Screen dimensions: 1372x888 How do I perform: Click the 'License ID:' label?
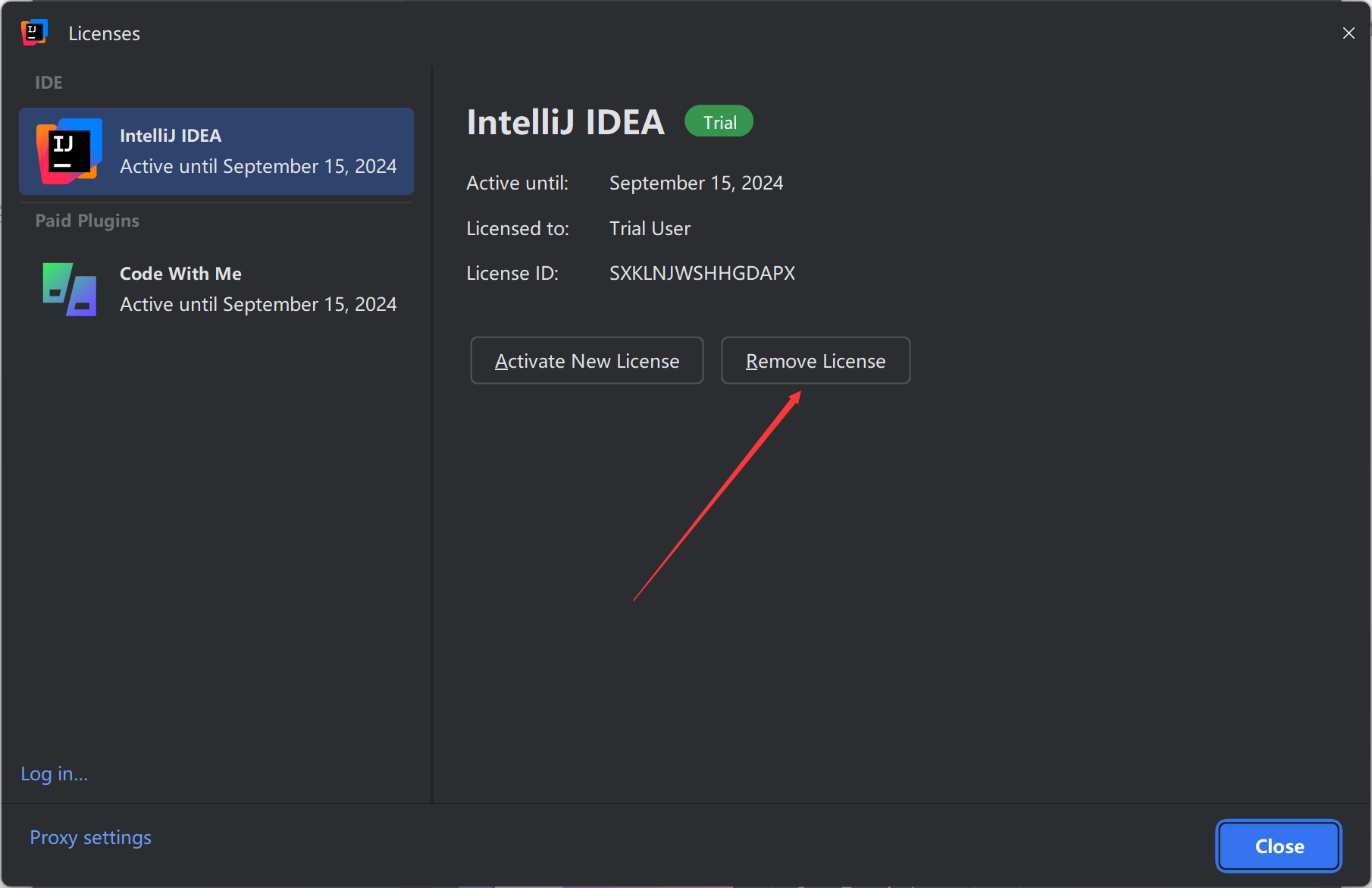512,273
